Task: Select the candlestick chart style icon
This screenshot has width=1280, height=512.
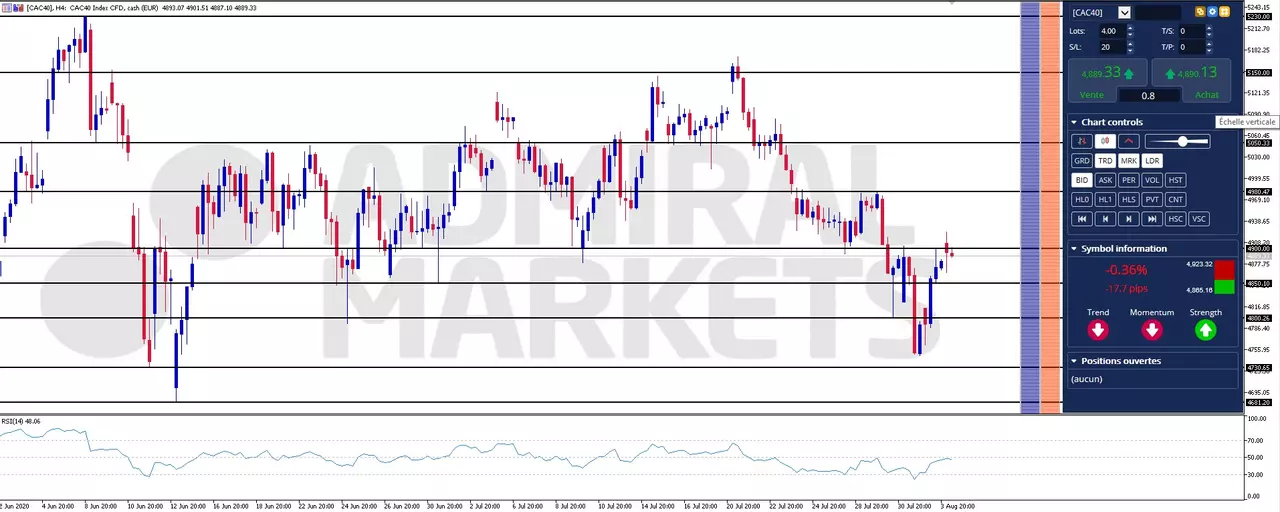Action: coord(1105,141)
